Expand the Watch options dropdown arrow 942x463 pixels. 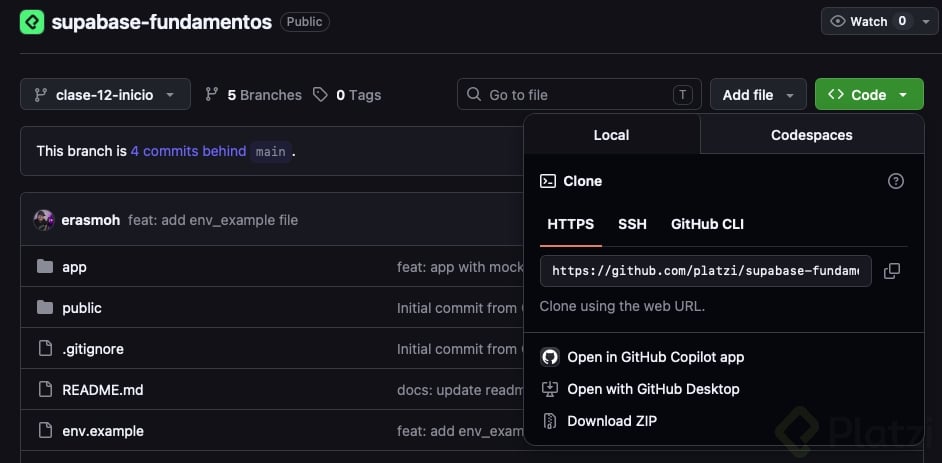coord(926,22)
